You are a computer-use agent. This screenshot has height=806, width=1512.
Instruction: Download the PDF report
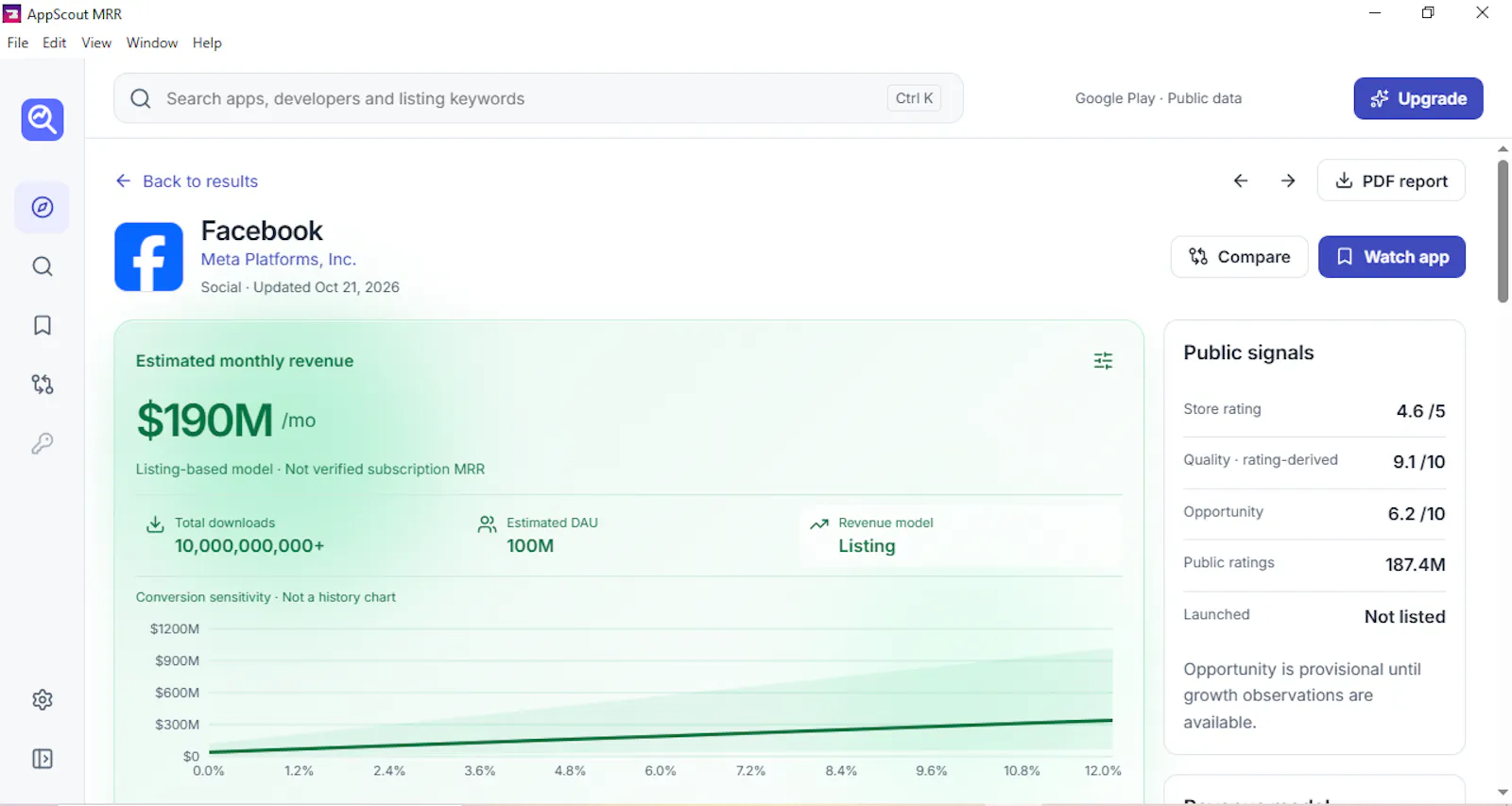coord(1391,180)
